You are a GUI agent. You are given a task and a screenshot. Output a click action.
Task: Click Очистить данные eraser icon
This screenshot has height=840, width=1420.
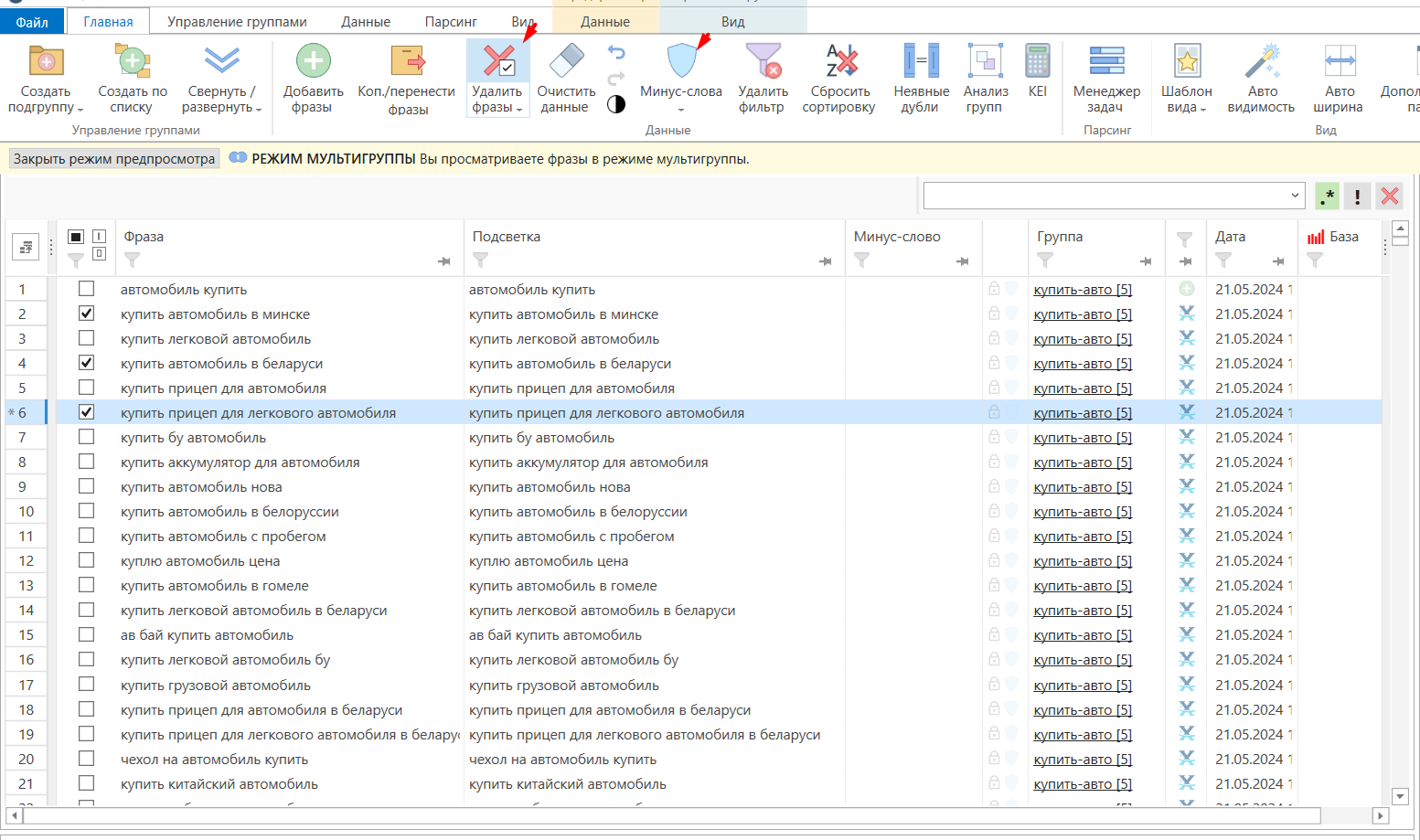566,61
